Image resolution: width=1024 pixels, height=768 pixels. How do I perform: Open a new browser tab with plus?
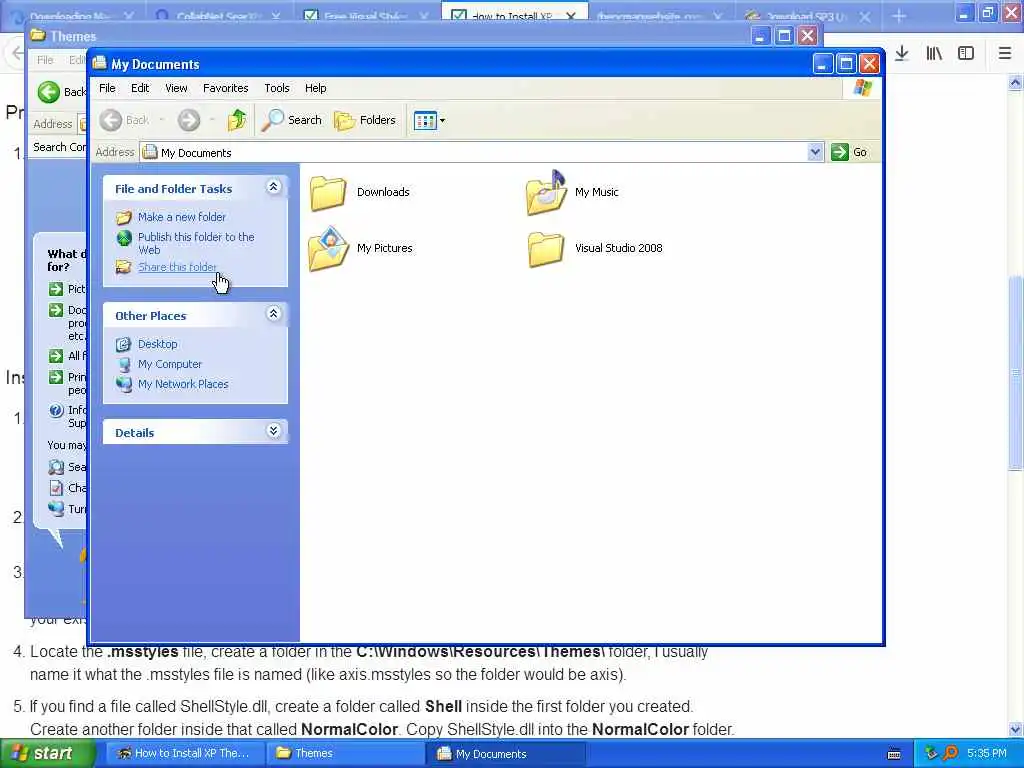click(899, 16)
